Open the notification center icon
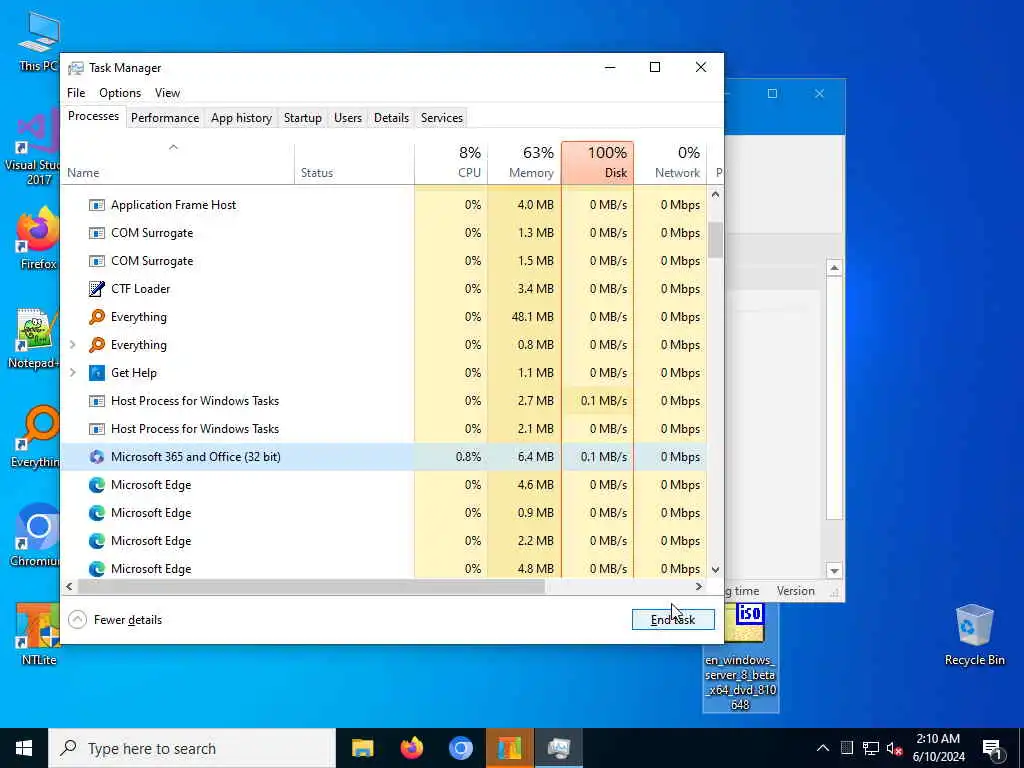Image resolution: width=1024 pixels, height=768 pixels. (992, 749)
